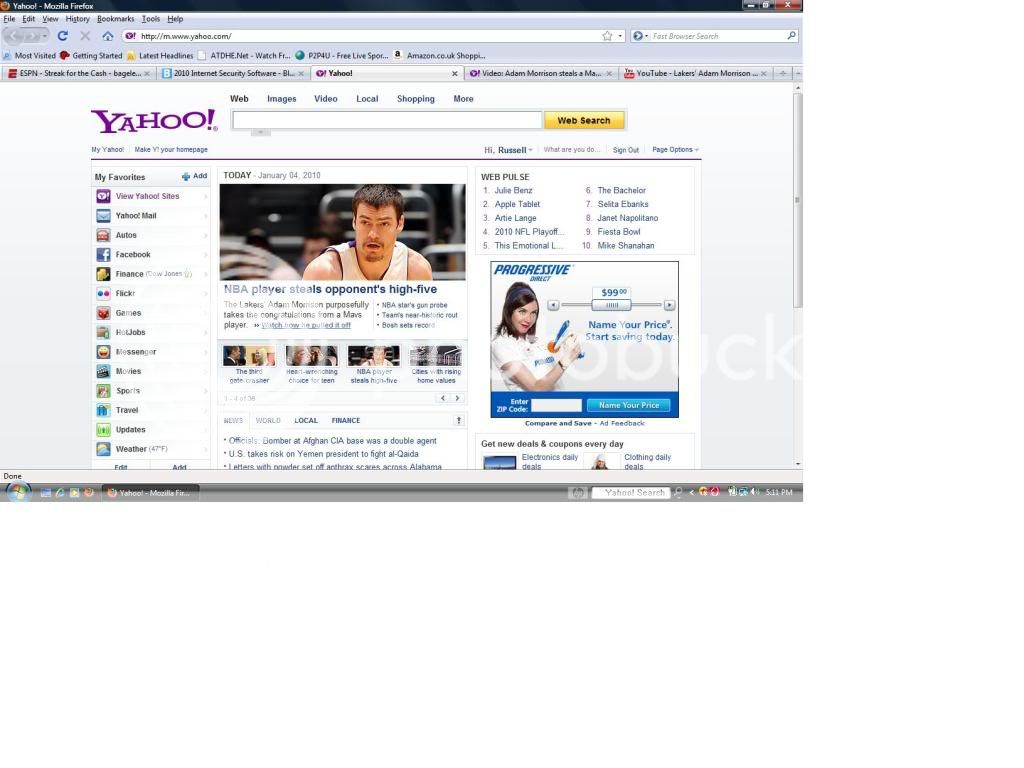1024x768 pixels.
Task: Open the More search categories menu
Action: pos(464,99)
